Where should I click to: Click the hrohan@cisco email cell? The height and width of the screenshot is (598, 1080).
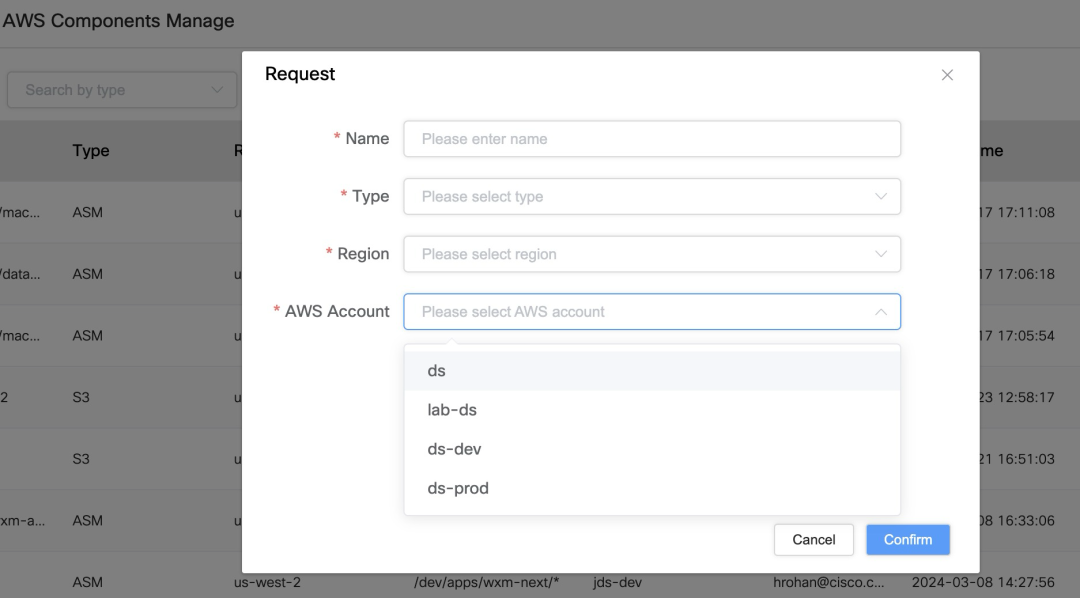828,582
